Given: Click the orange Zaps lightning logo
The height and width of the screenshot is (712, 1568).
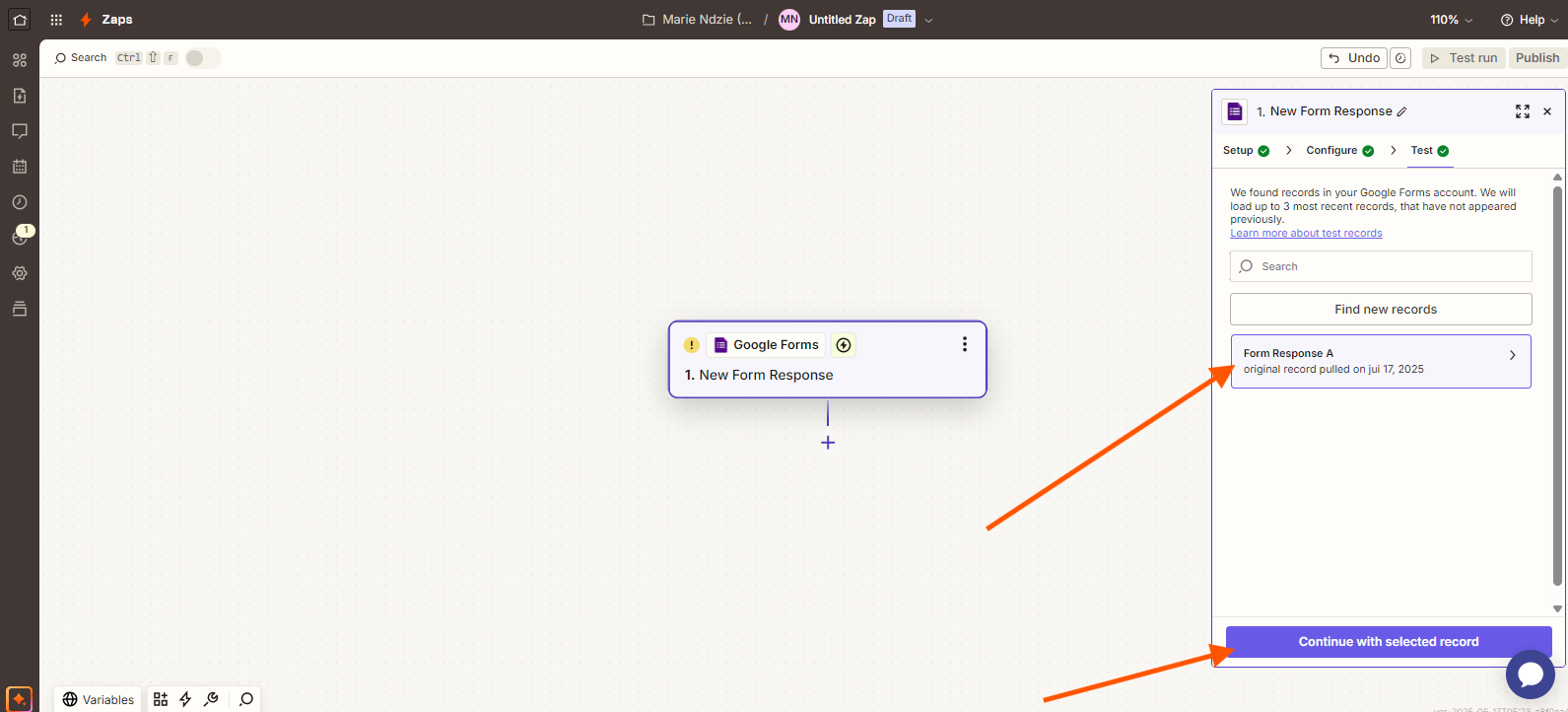Looking at the screenshot, I should click(86, 20).
